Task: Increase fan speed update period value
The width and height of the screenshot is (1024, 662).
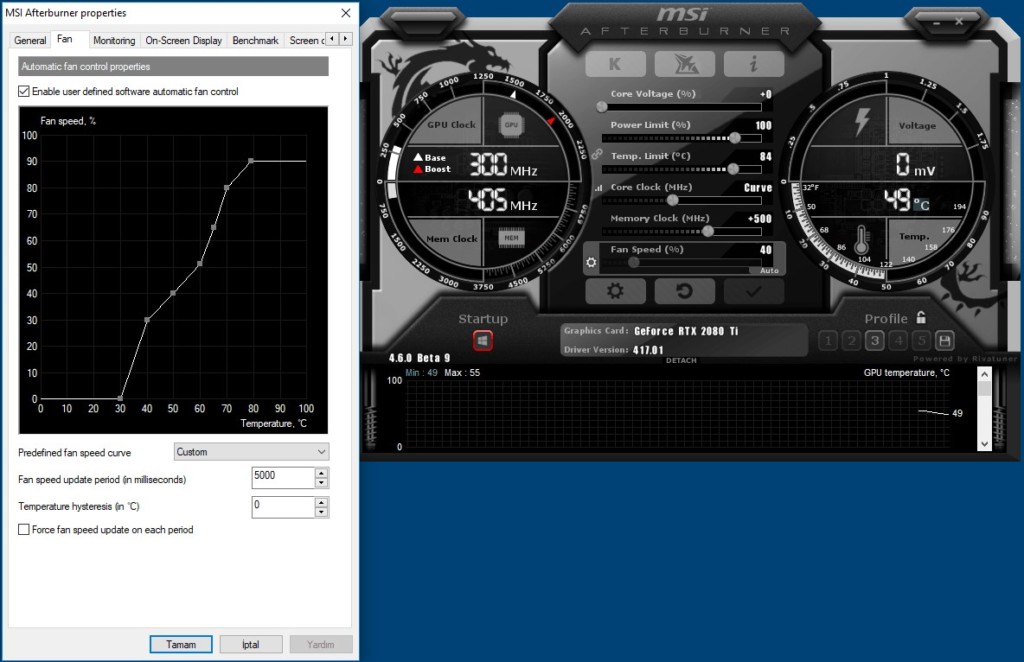Action: pos(321,473)
